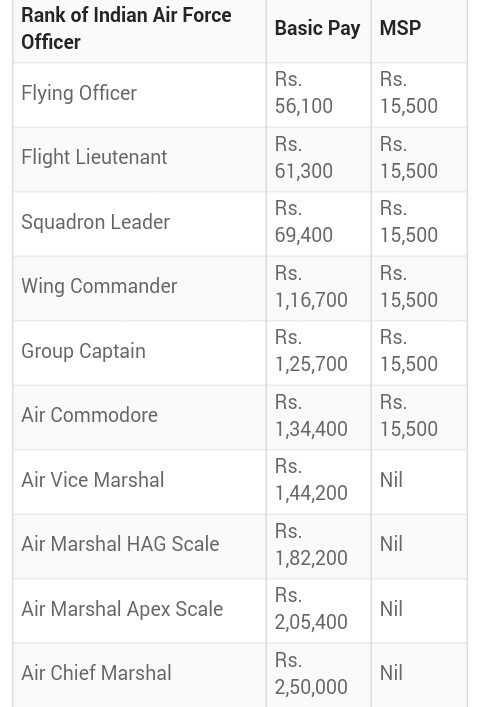Select the Air Commodore rank cell
The width and height of the screenshot is (480, 707).
(140, 418)
